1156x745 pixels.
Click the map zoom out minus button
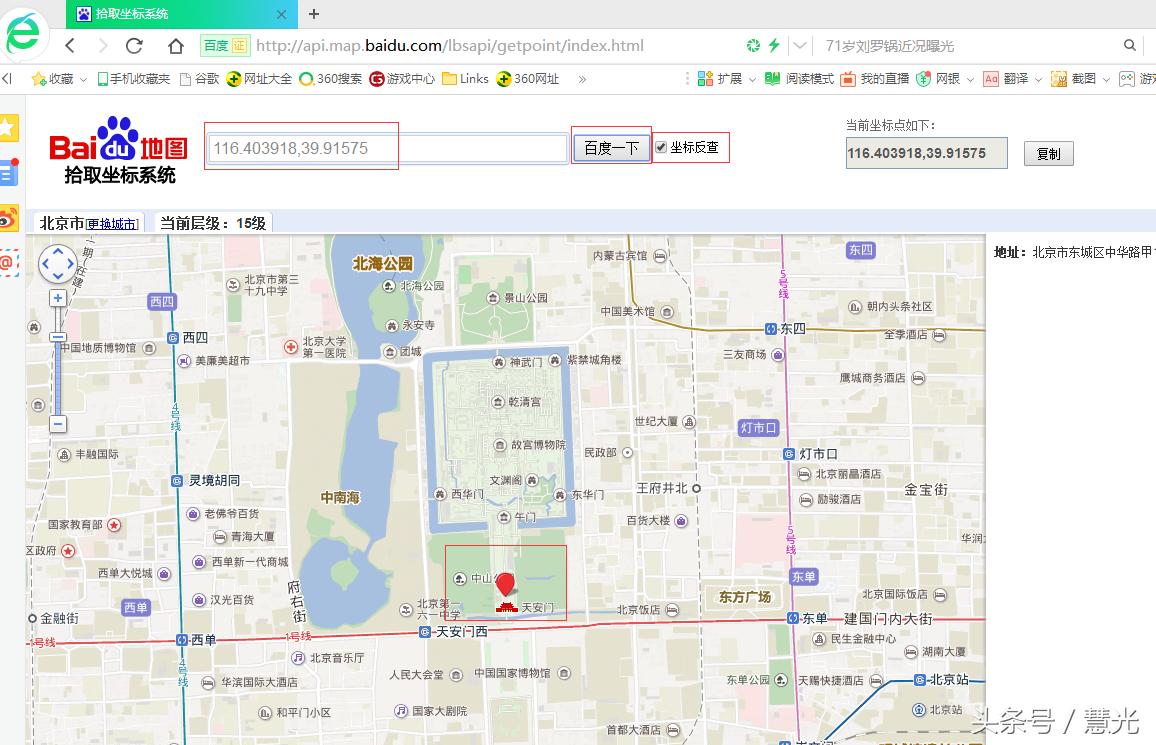(58, 424)
